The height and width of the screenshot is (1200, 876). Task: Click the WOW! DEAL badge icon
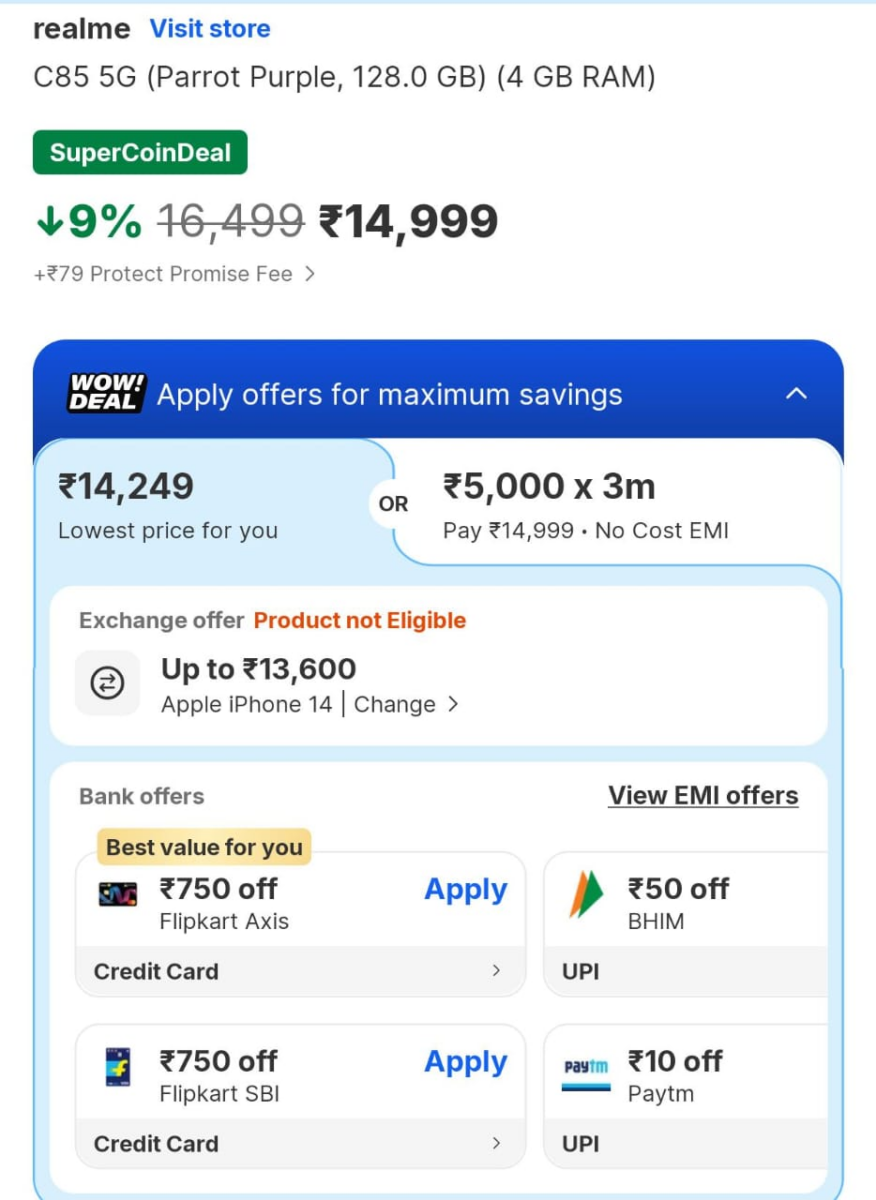pos(106,393)
